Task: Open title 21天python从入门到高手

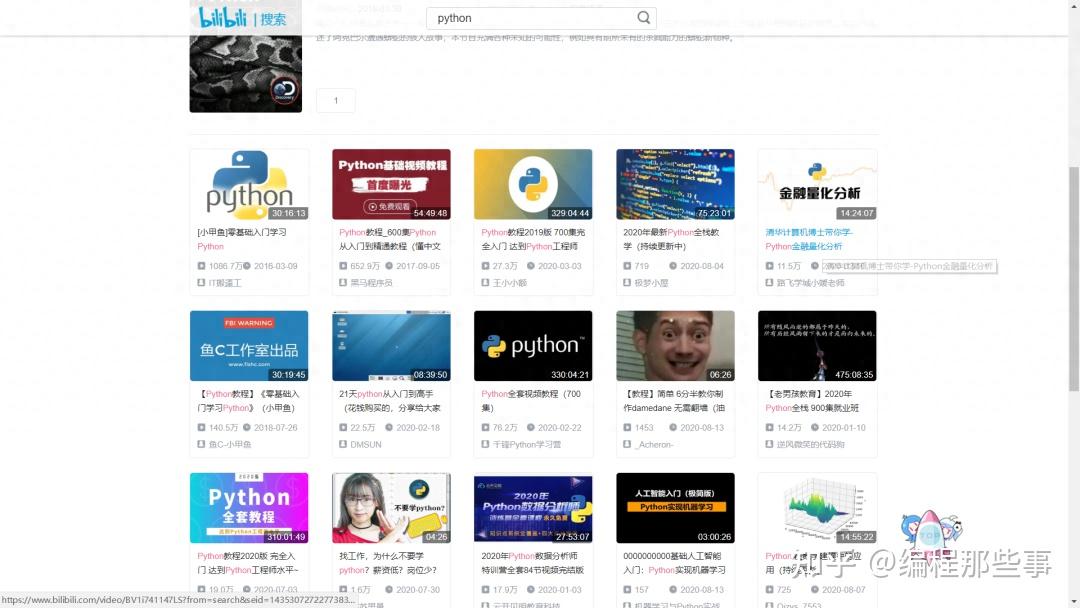Action: pos(389,401)
